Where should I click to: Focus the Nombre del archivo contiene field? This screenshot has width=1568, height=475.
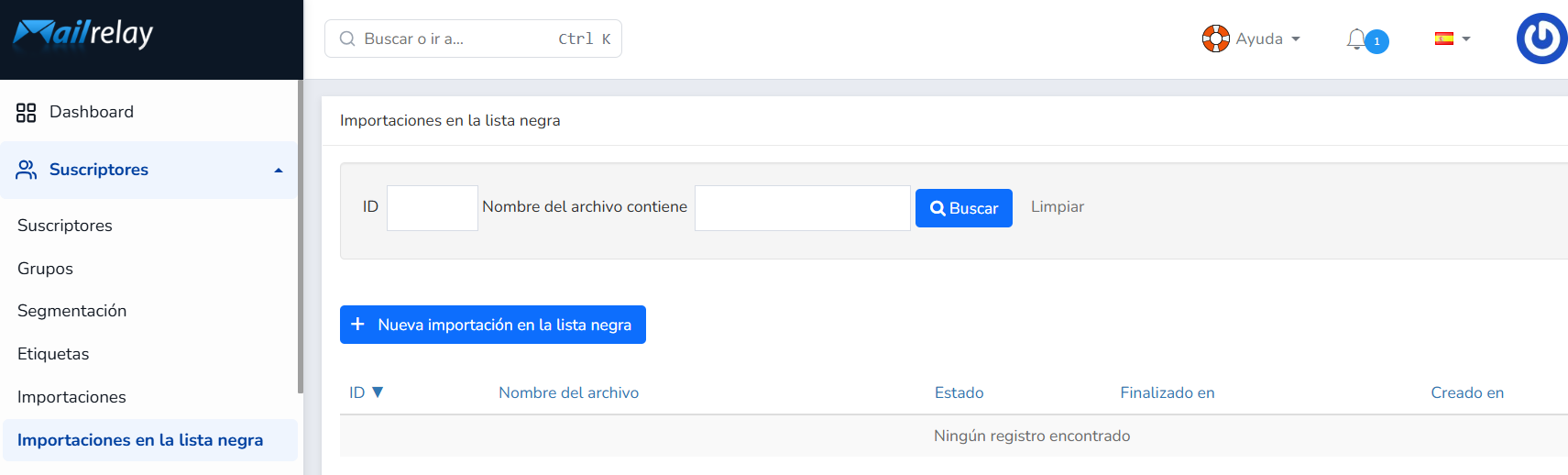(803, 208)
